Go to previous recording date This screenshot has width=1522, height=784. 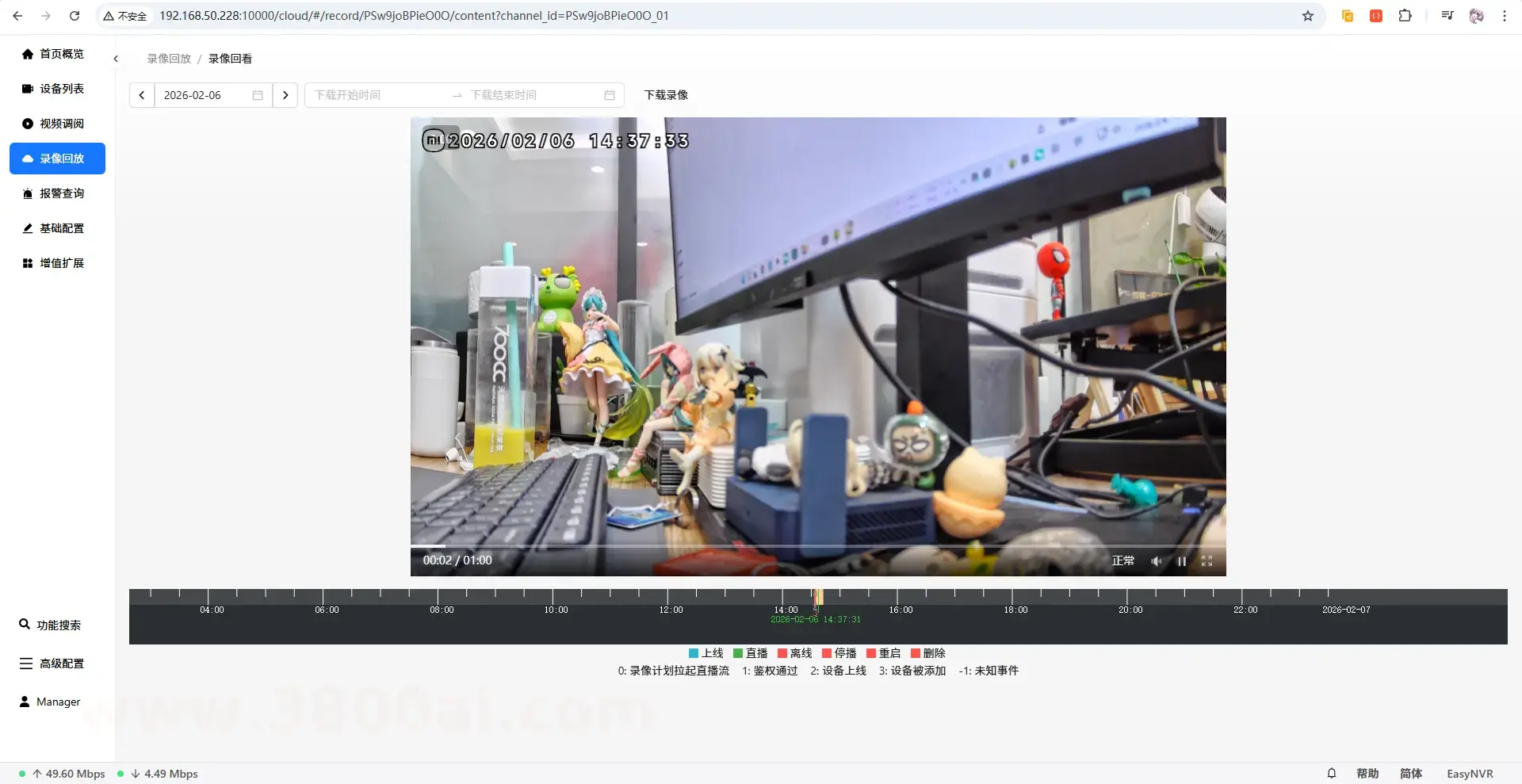click(142, 95)
